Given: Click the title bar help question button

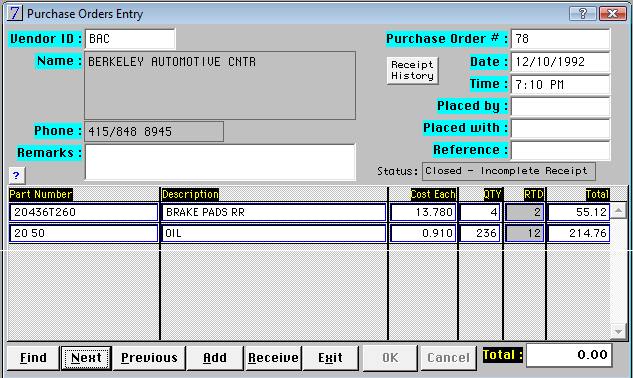Looking at the screenshot, I should click(x=583, y=14).
